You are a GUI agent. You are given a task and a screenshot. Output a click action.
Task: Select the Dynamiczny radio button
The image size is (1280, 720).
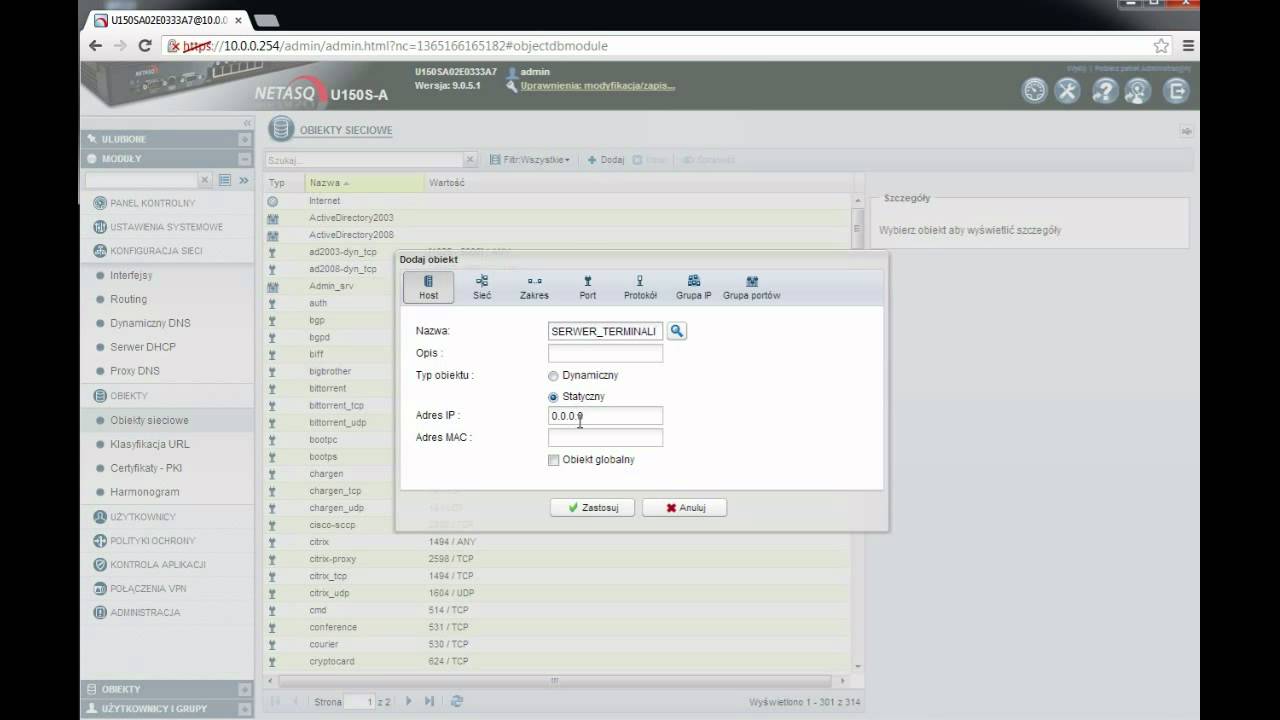pos(553,376)
